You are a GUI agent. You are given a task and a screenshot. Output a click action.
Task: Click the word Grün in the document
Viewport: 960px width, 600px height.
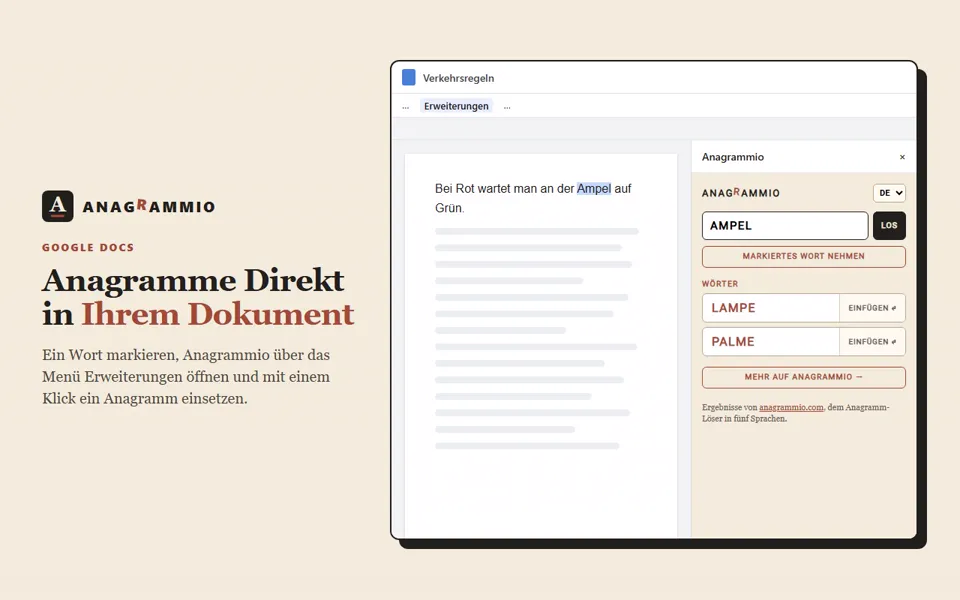coord(448,208)
